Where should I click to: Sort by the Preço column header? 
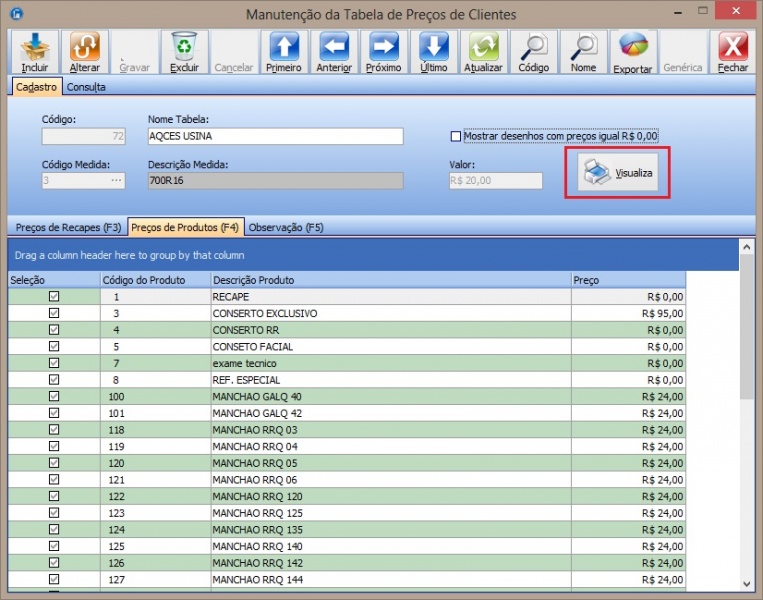(x=628, y=281)
